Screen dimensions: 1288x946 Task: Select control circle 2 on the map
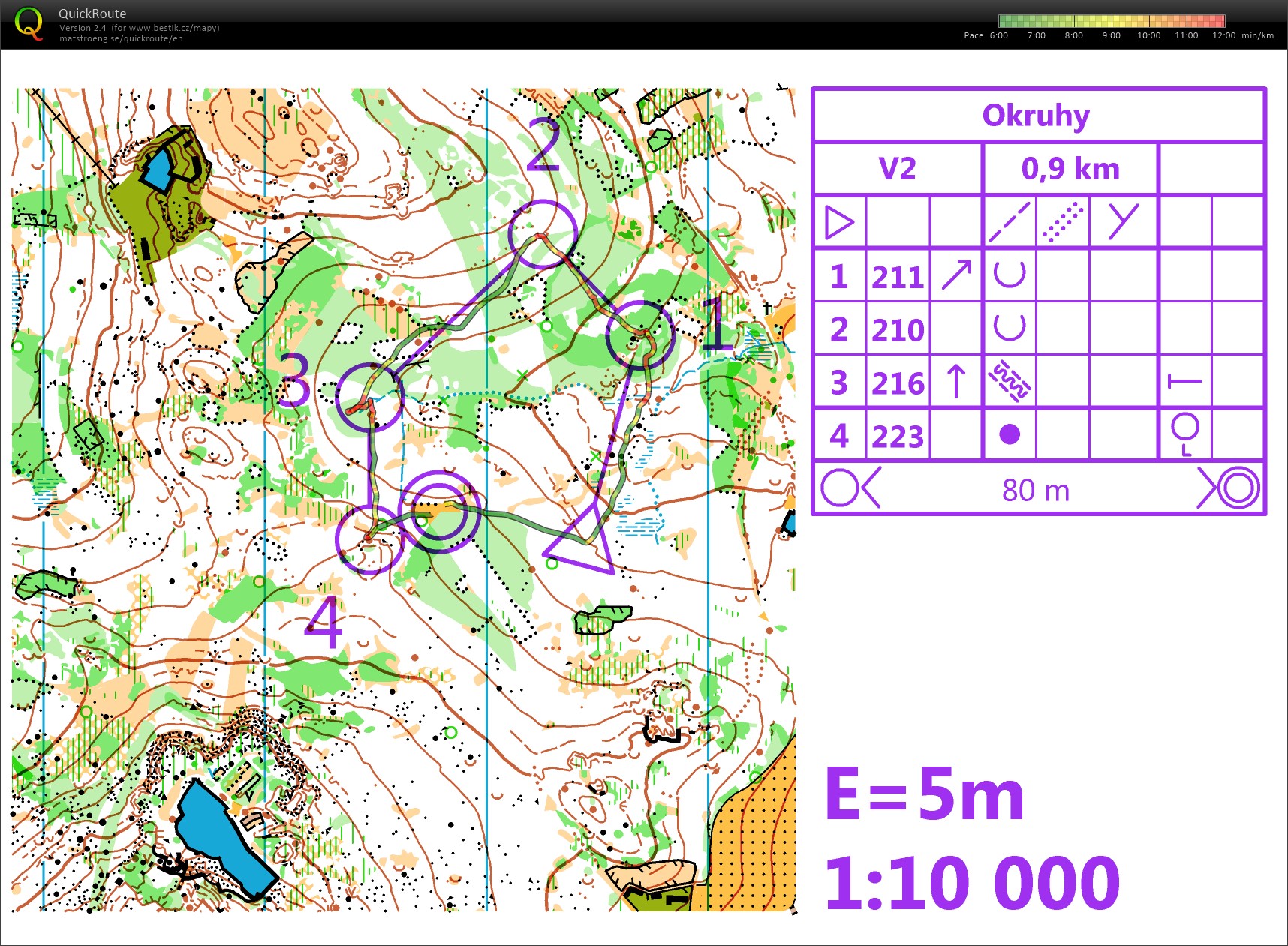pyautogui.click(x=543, y=234)
